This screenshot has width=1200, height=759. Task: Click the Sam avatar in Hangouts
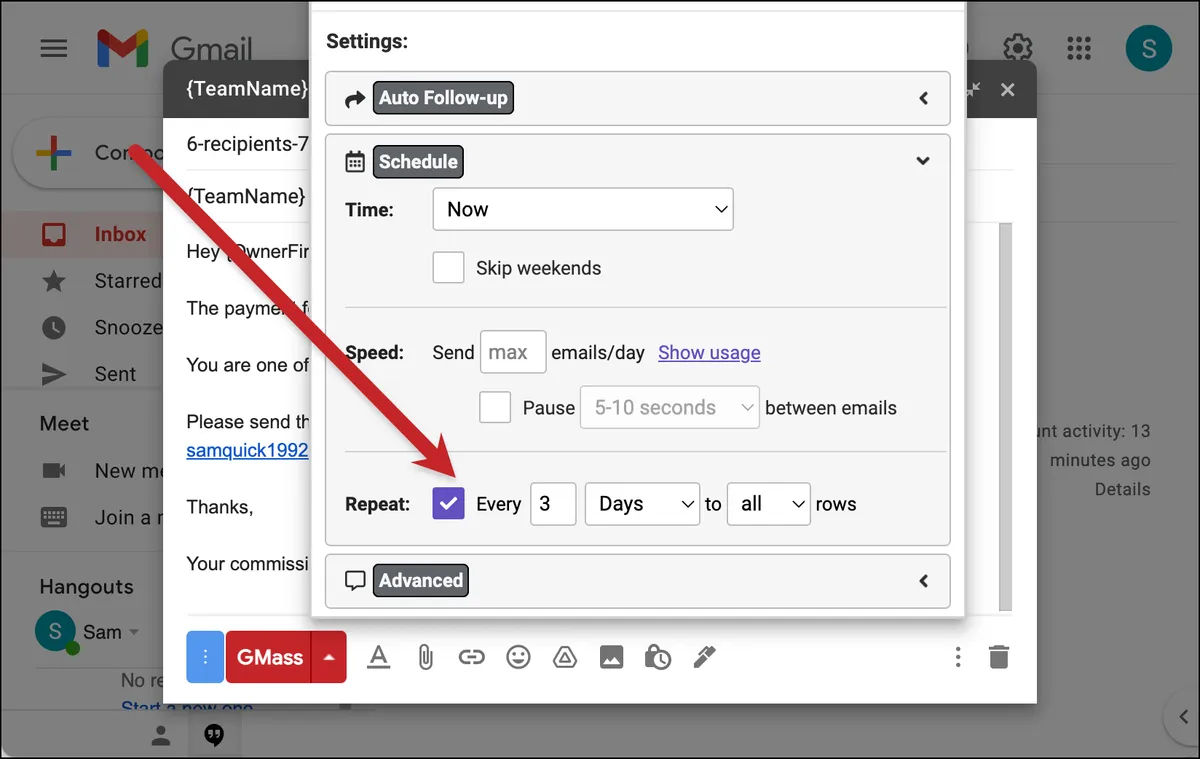[x=56, y=632]
